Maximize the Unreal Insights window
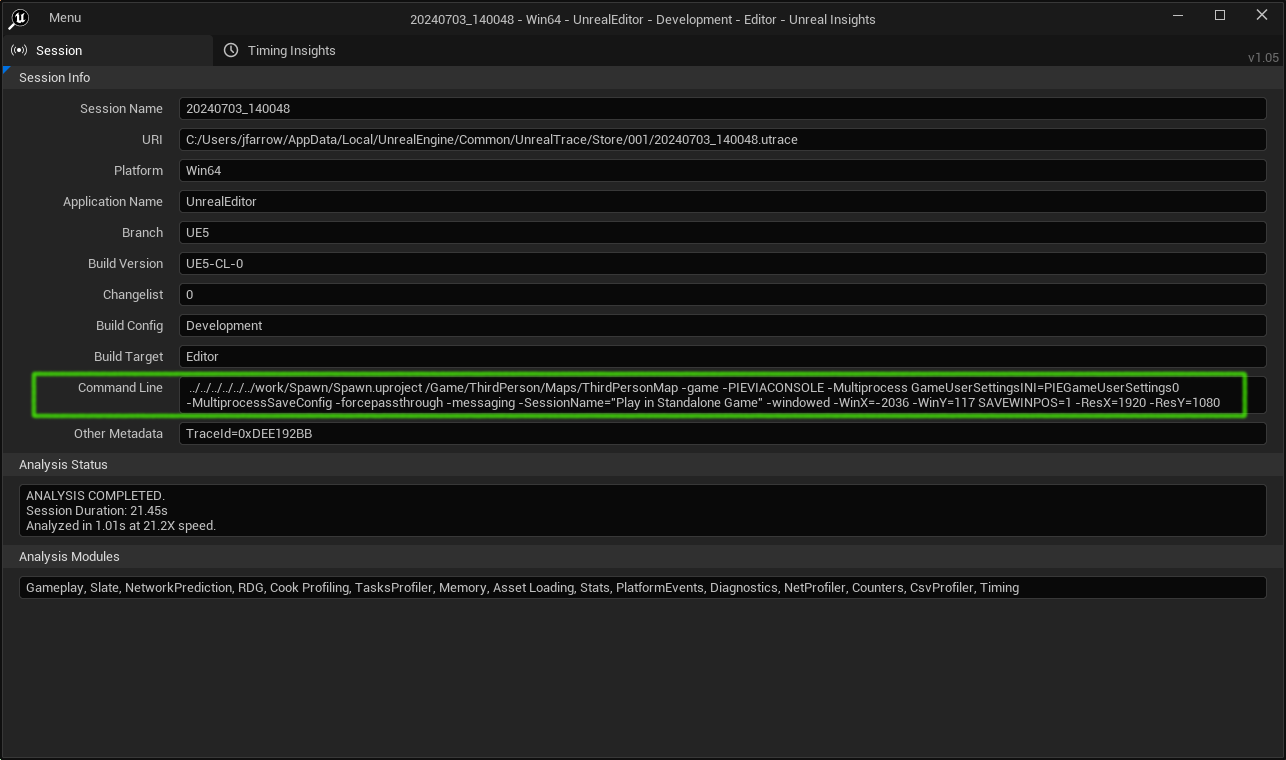1286x760 pixels. click(1220, 16)
